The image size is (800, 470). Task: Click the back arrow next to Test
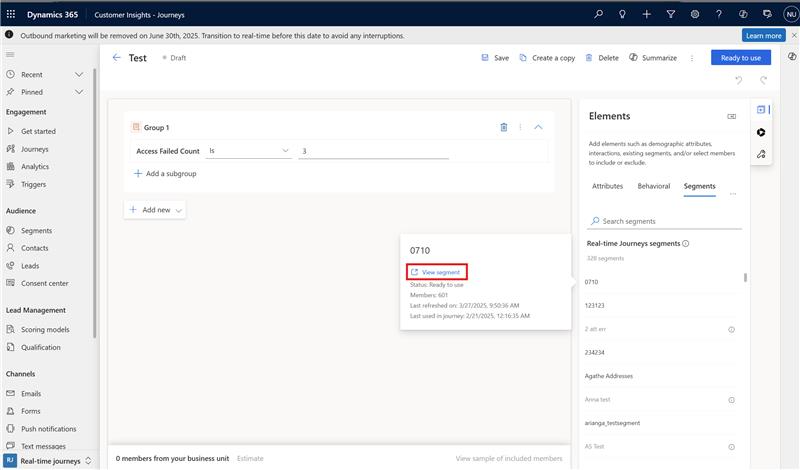117,58
